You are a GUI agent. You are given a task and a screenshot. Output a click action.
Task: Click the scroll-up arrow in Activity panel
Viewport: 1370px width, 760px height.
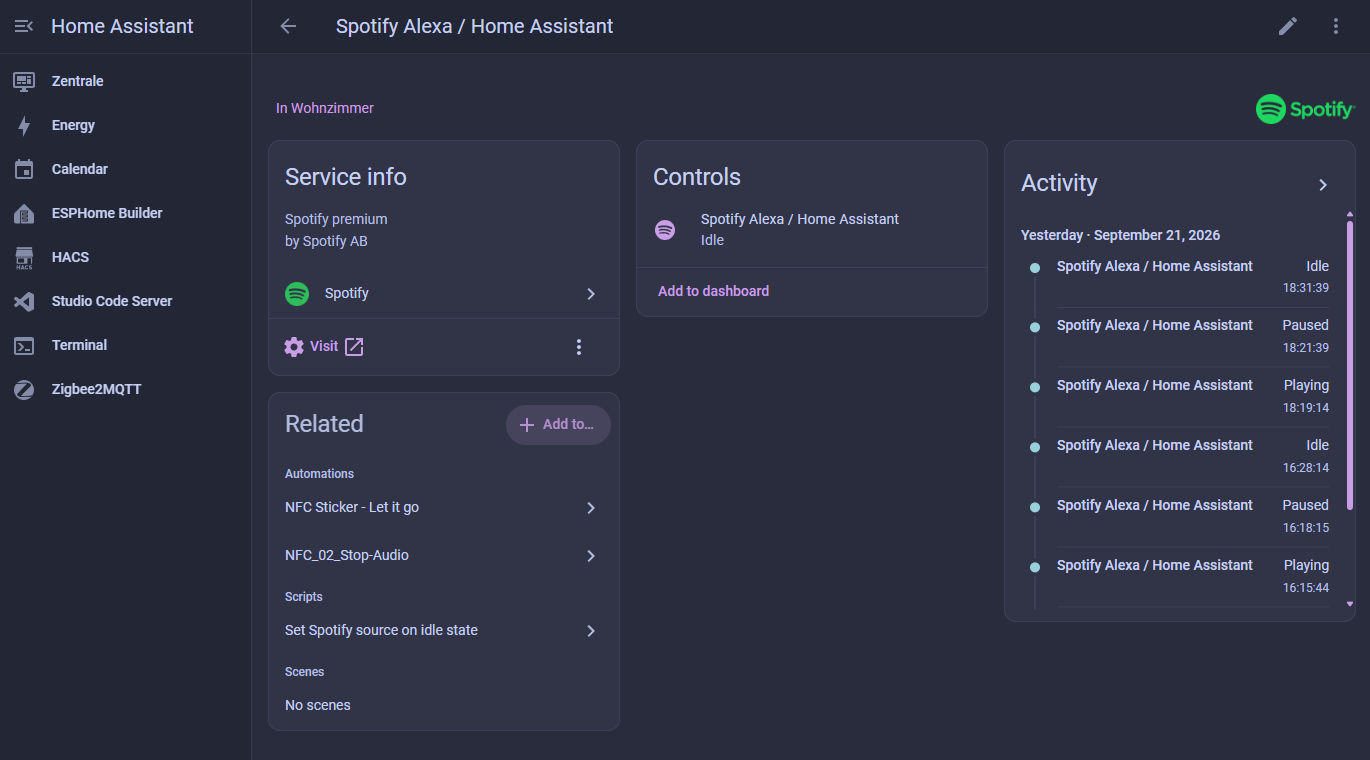[x=1350, y=214]
